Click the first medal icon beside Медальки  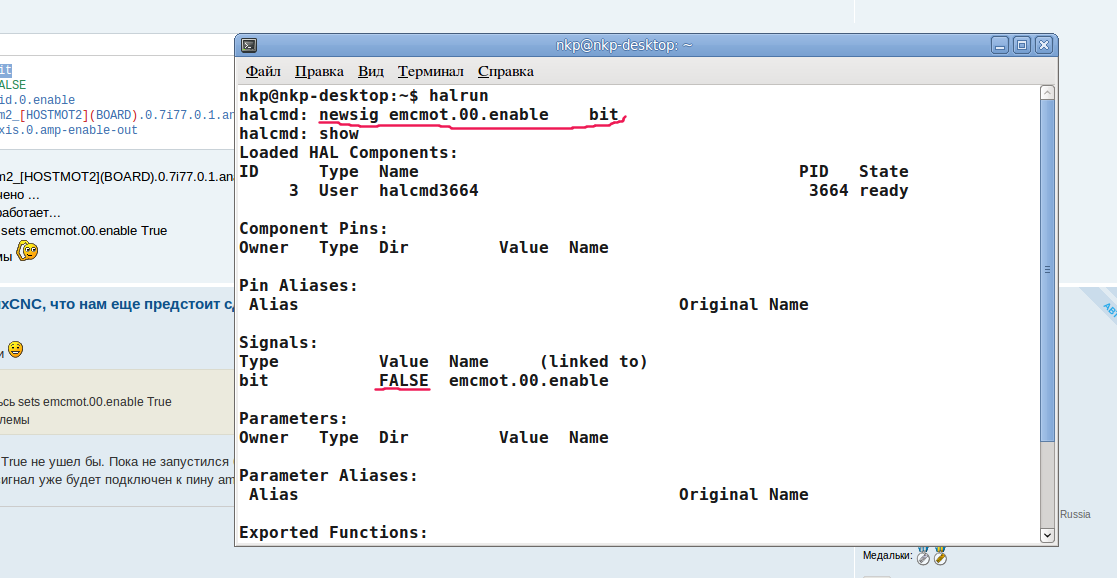click(x=923, y=555)
